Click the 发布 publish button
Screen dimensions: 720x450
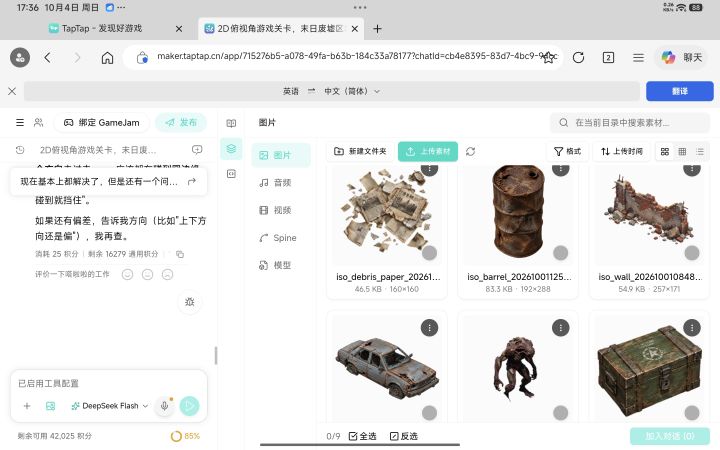(181, 123)
